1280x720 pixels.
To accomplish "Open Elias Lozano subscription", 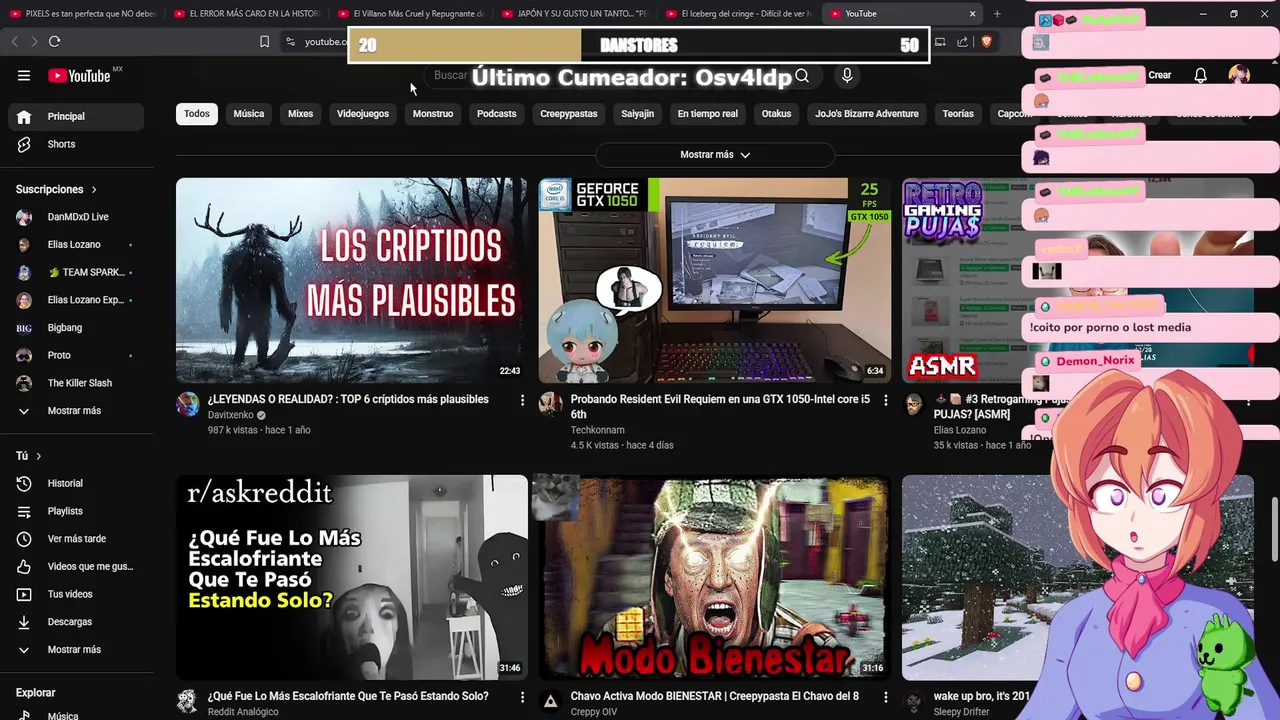I will [x=77, y=245].
